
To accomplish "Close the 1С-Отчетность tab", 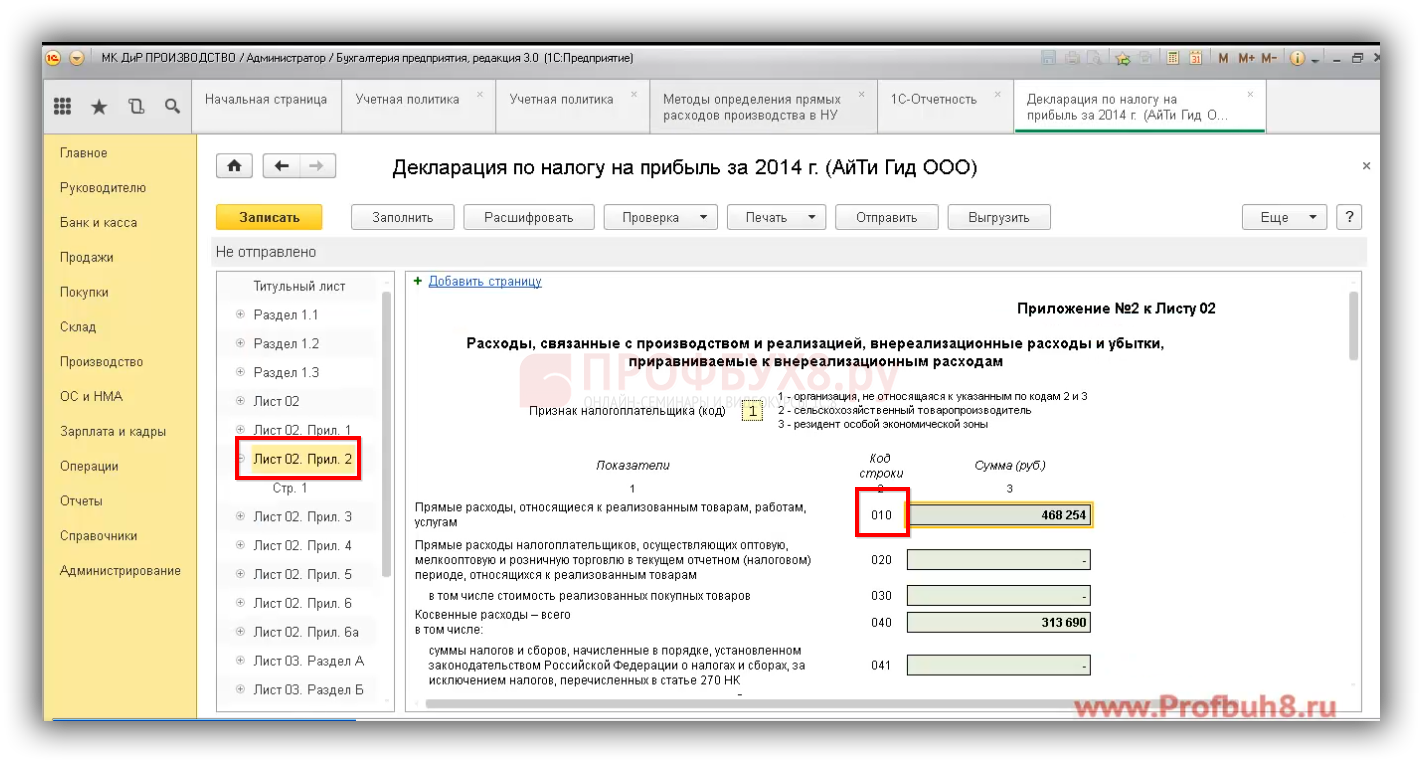I will [998, 94].
